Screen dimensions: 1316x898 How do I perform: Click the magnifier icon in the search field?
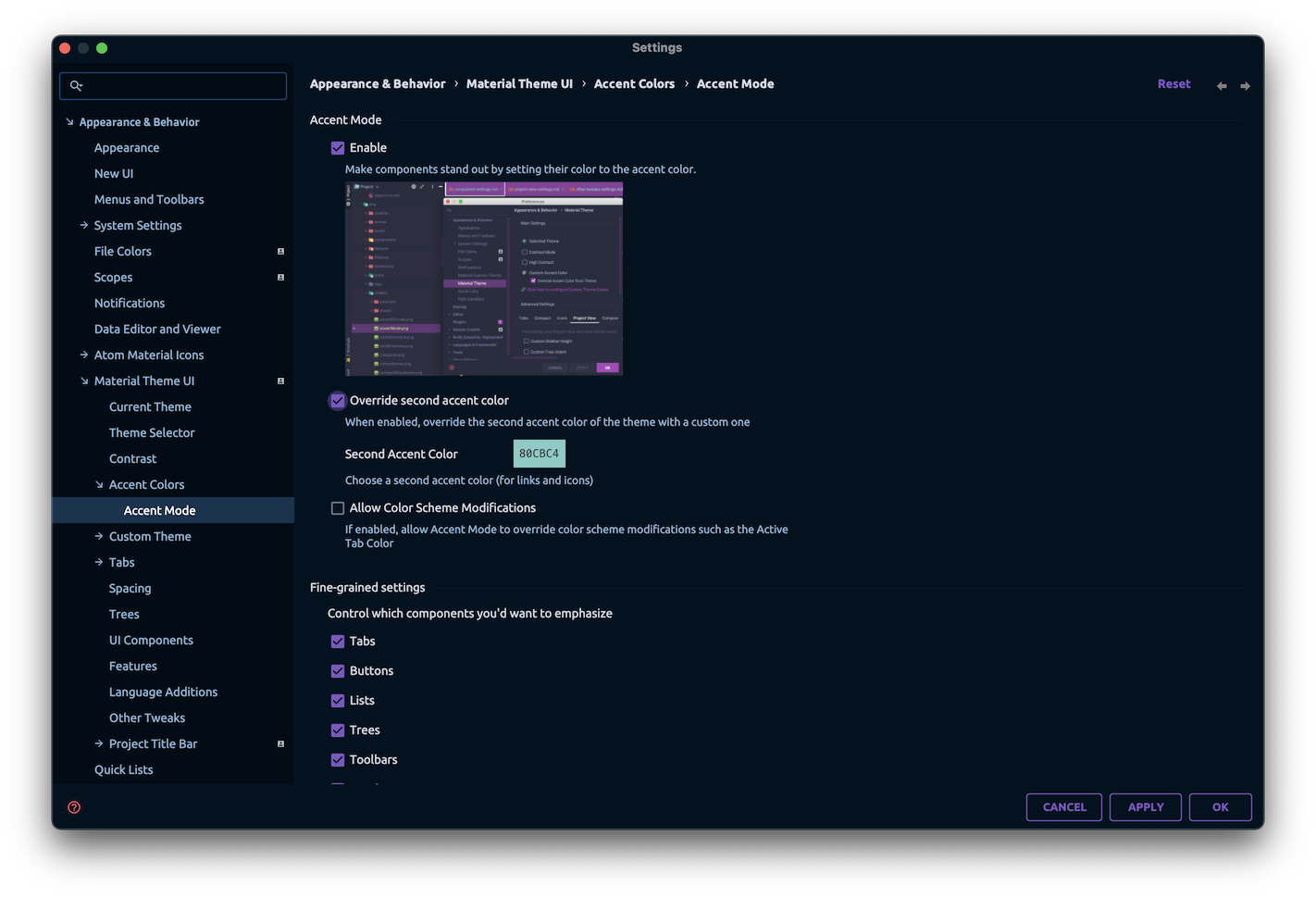(77, 85)
